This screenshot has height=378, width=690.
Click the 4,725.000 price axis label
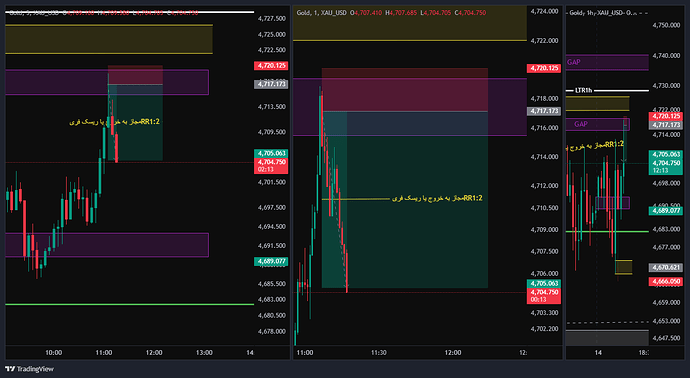[272, 34]
